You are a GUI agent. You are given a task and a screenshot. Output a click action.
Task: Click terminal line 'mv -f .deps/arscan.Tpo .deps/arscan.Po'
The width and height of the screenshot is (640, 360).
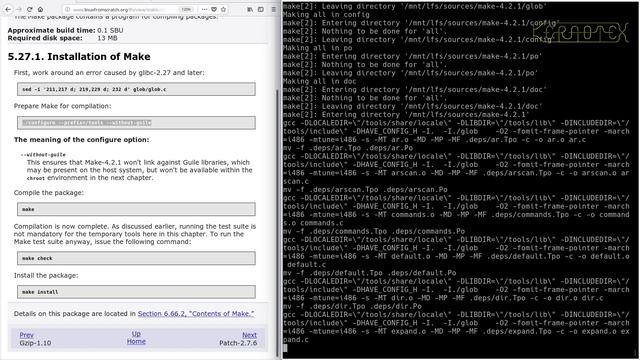point(365,189)
